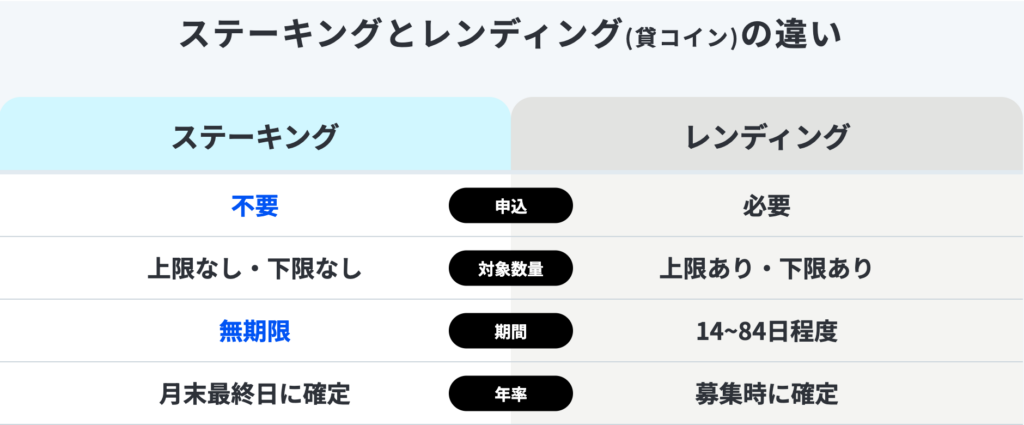Select the レンディング column header

coord(767,135)
